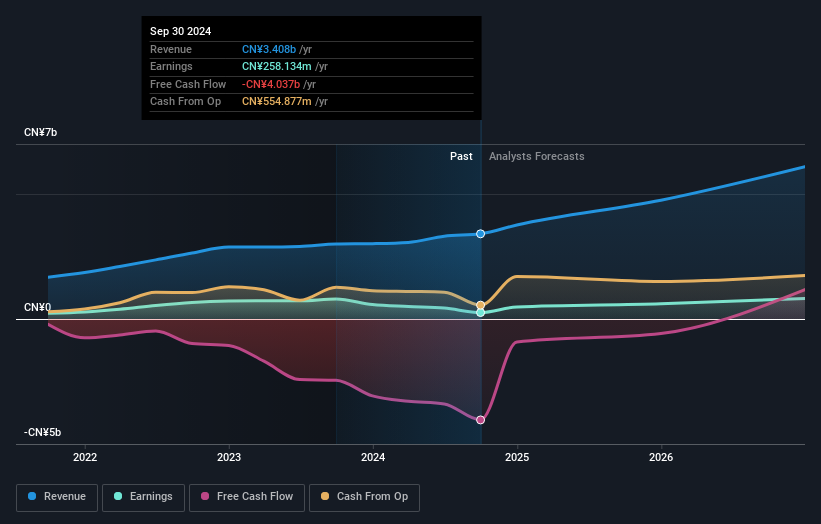Click the blue Revenue data point marker
The height and width of the screenshot is (524, 821).
[x=480, y=233]
